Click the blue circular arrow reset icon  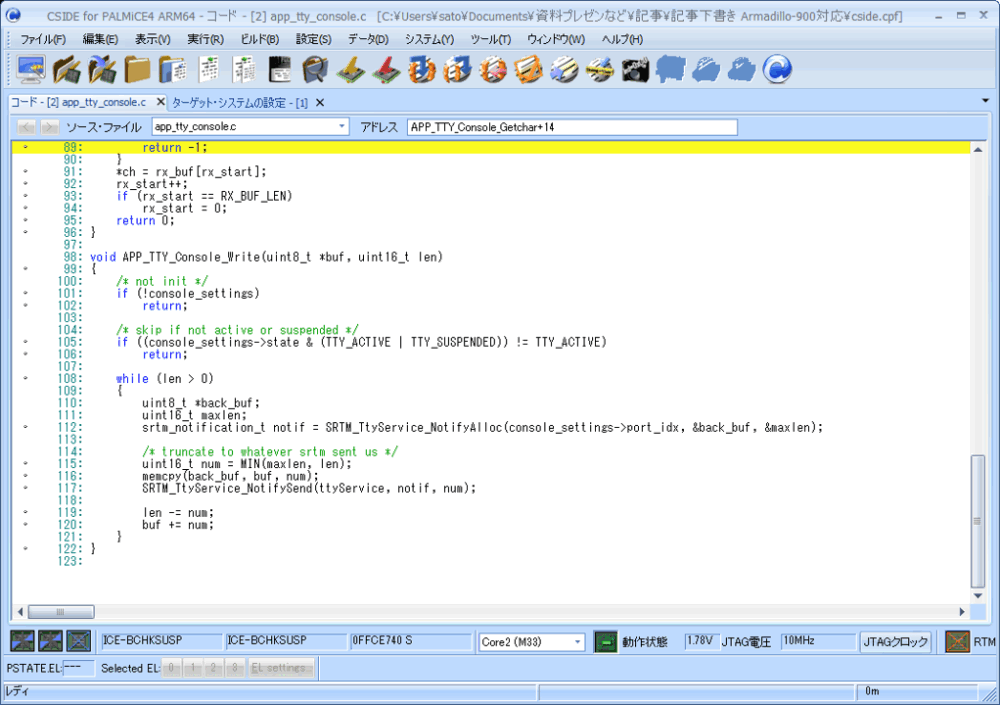point(777,69)
